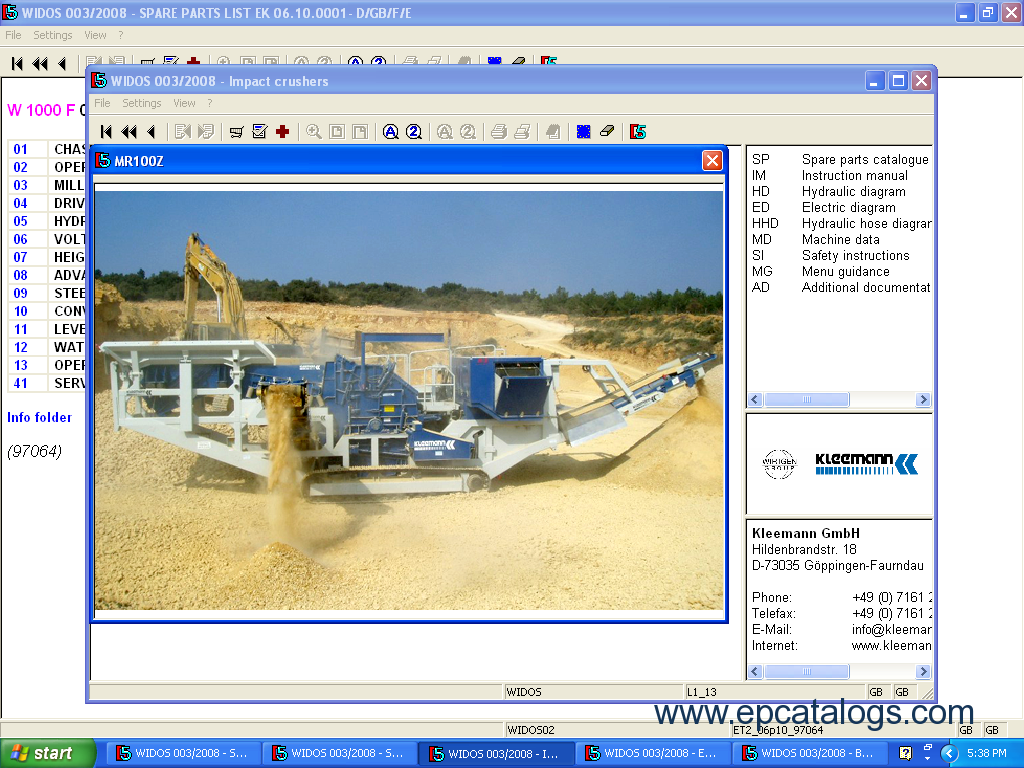Open 'Info folder' link in Spare Parts List
The width and height of the screenshot is (1024, 768).
point(39,417)
